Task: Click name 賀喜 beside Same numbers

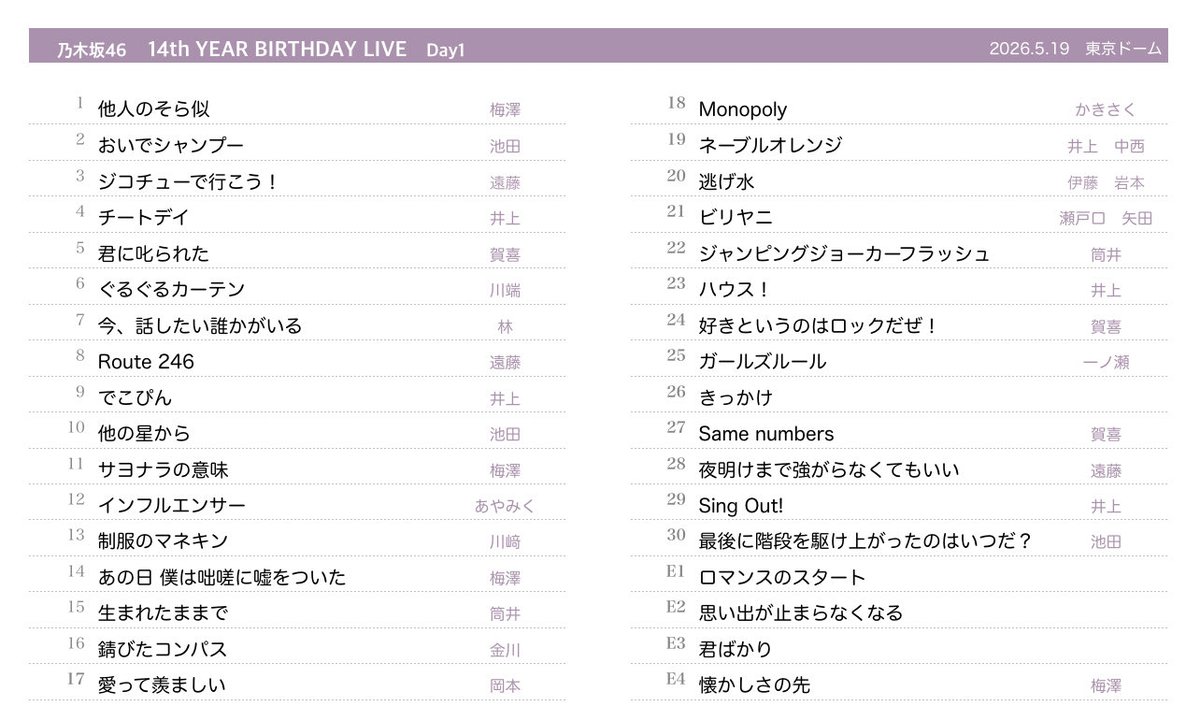Action: point(1106,434)
